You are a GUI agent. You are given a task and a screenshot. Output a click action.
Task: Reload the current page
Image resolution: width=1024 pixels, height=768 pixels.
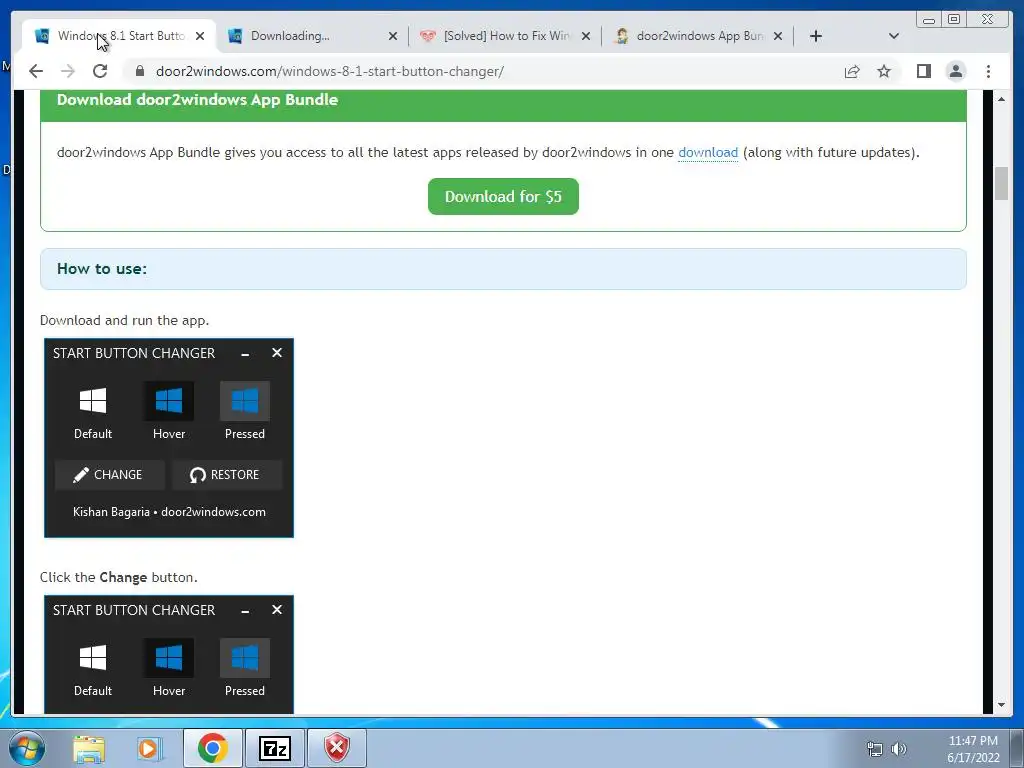[x=100, y=71]
